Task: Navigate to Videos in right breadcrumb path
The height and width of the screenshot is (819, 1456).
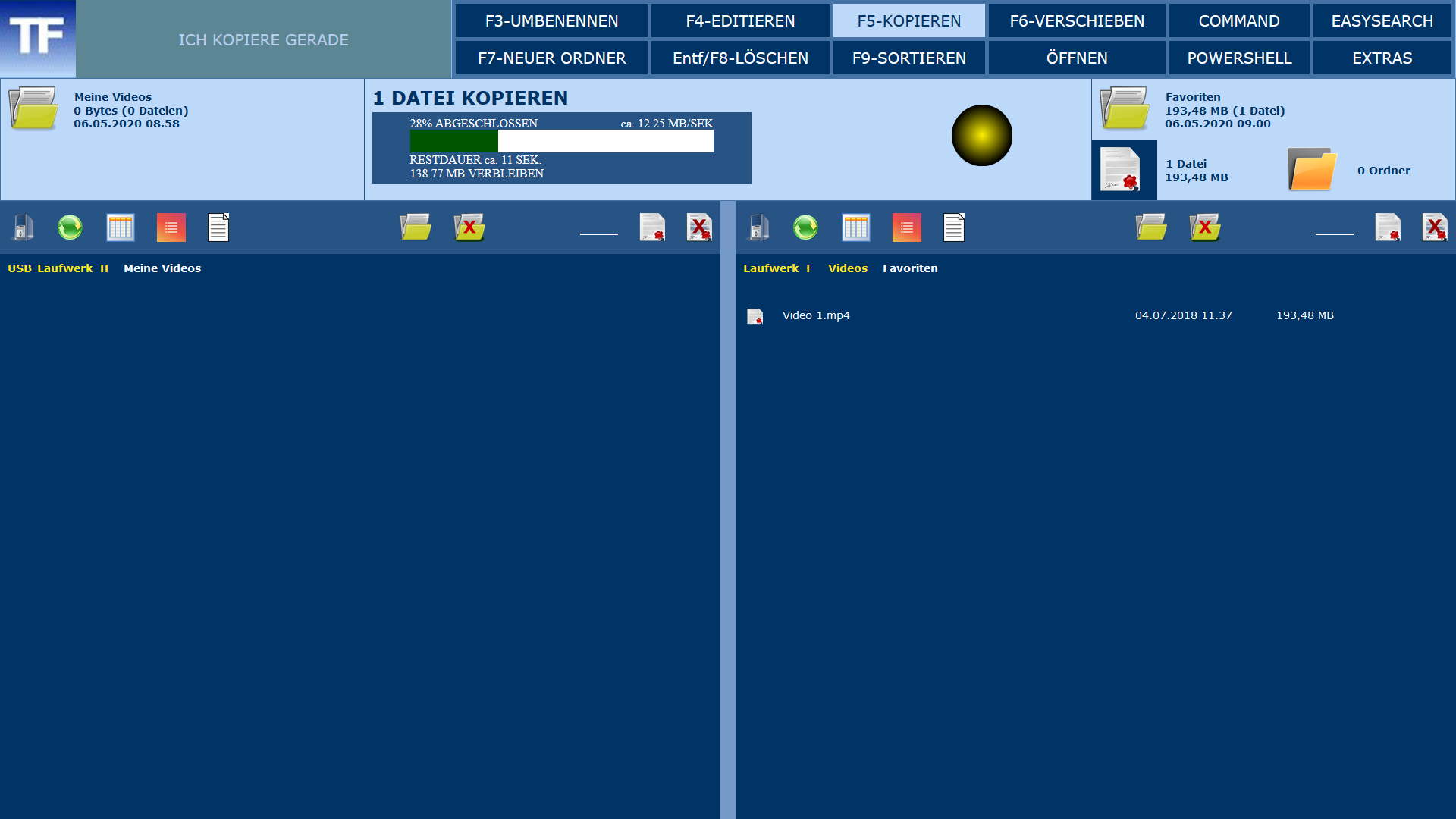Action: pos(847,268)
